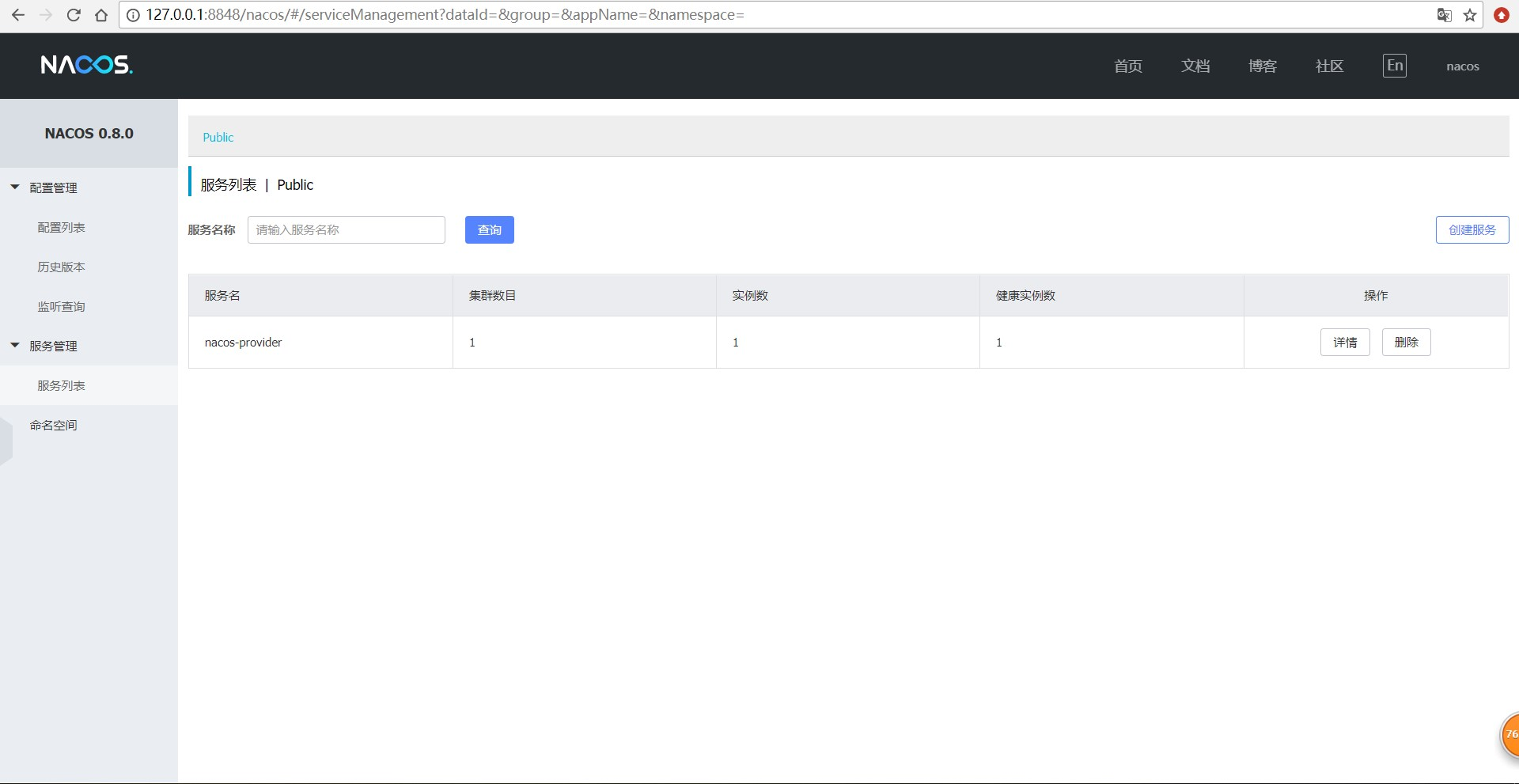Image resolution: width=1519 pixels, height=784 pixels.
Task: Reload the page with refresh icon
Action: tap(74, 15)
